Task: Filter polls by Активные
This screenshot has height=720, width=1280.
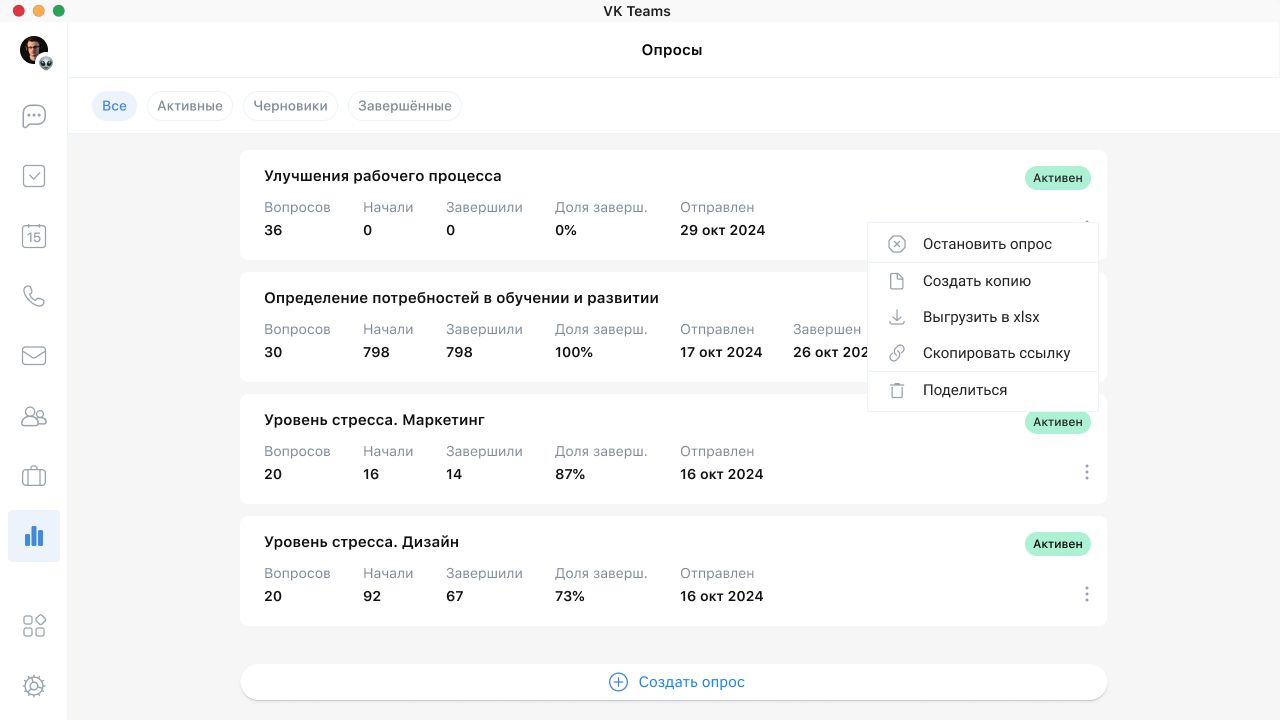Action: pyautogui.click(x=190, y=106)
